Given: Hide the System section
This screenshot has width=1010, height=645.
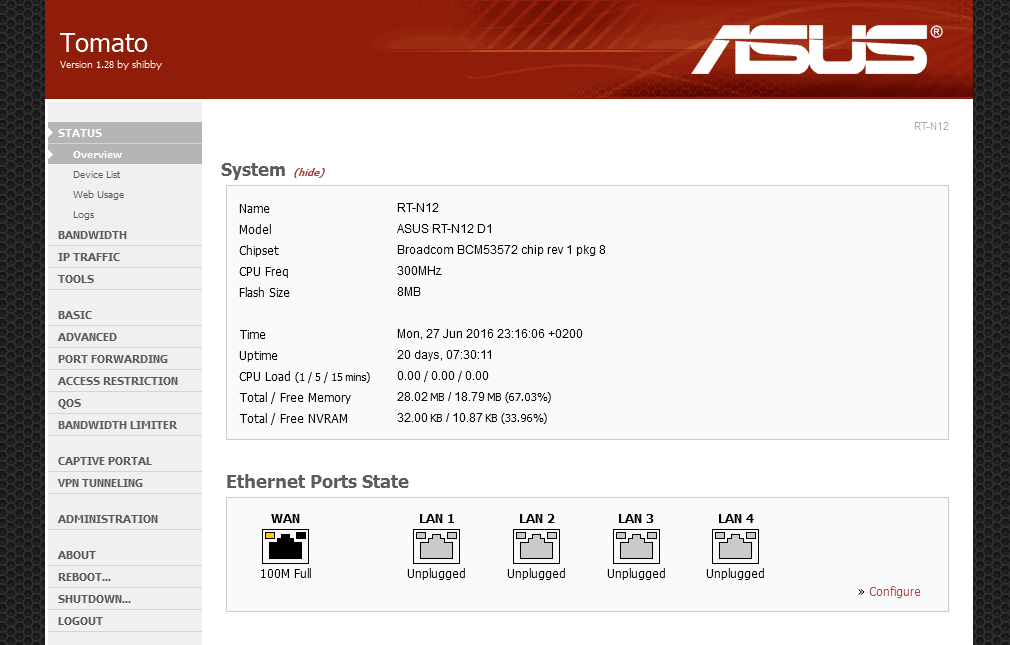Looking at the screenshot, I should 309,172.
